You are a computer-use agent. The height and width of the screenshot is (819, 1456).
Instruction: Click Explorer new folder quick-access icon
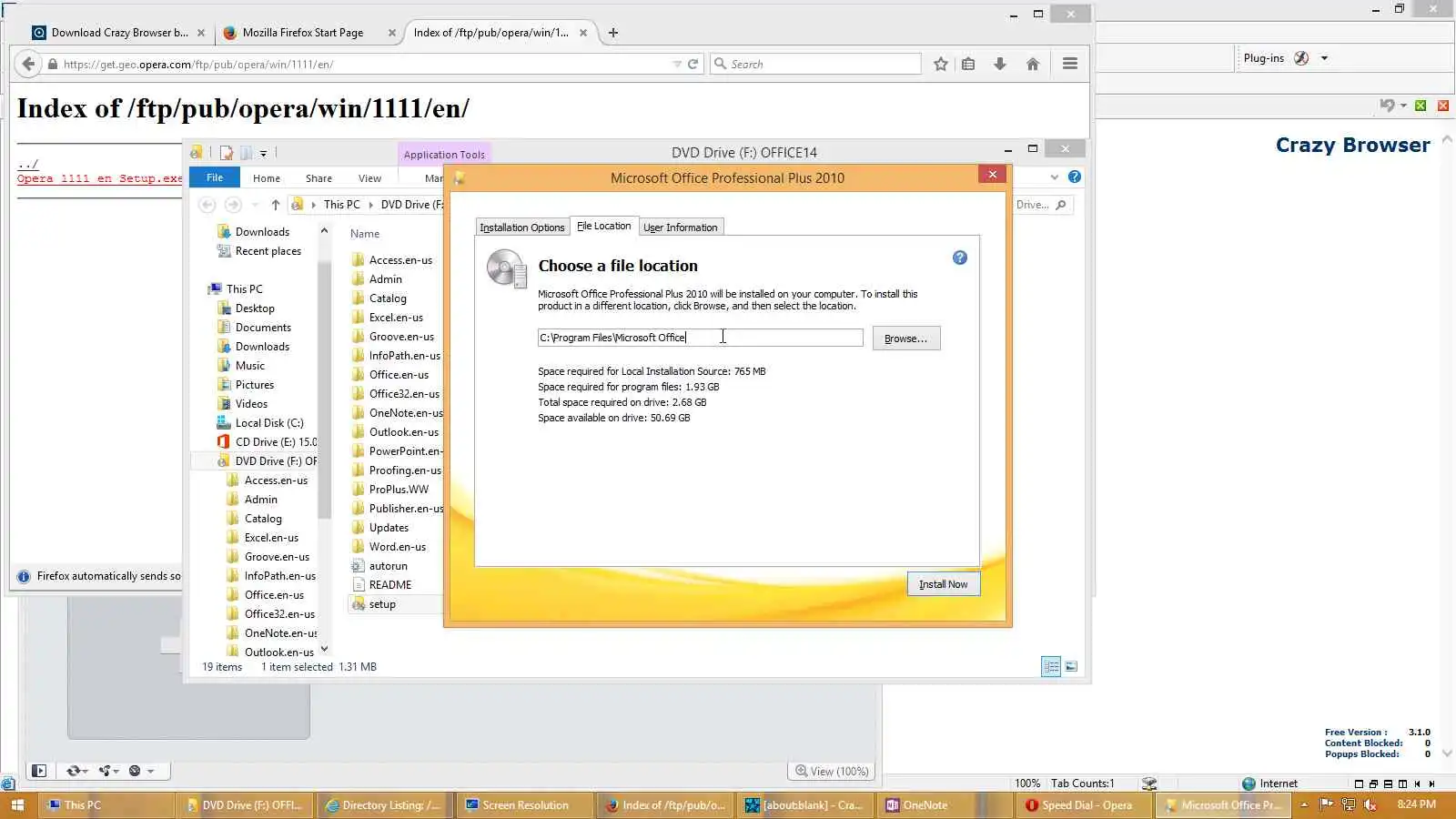[x=245, y=153]
